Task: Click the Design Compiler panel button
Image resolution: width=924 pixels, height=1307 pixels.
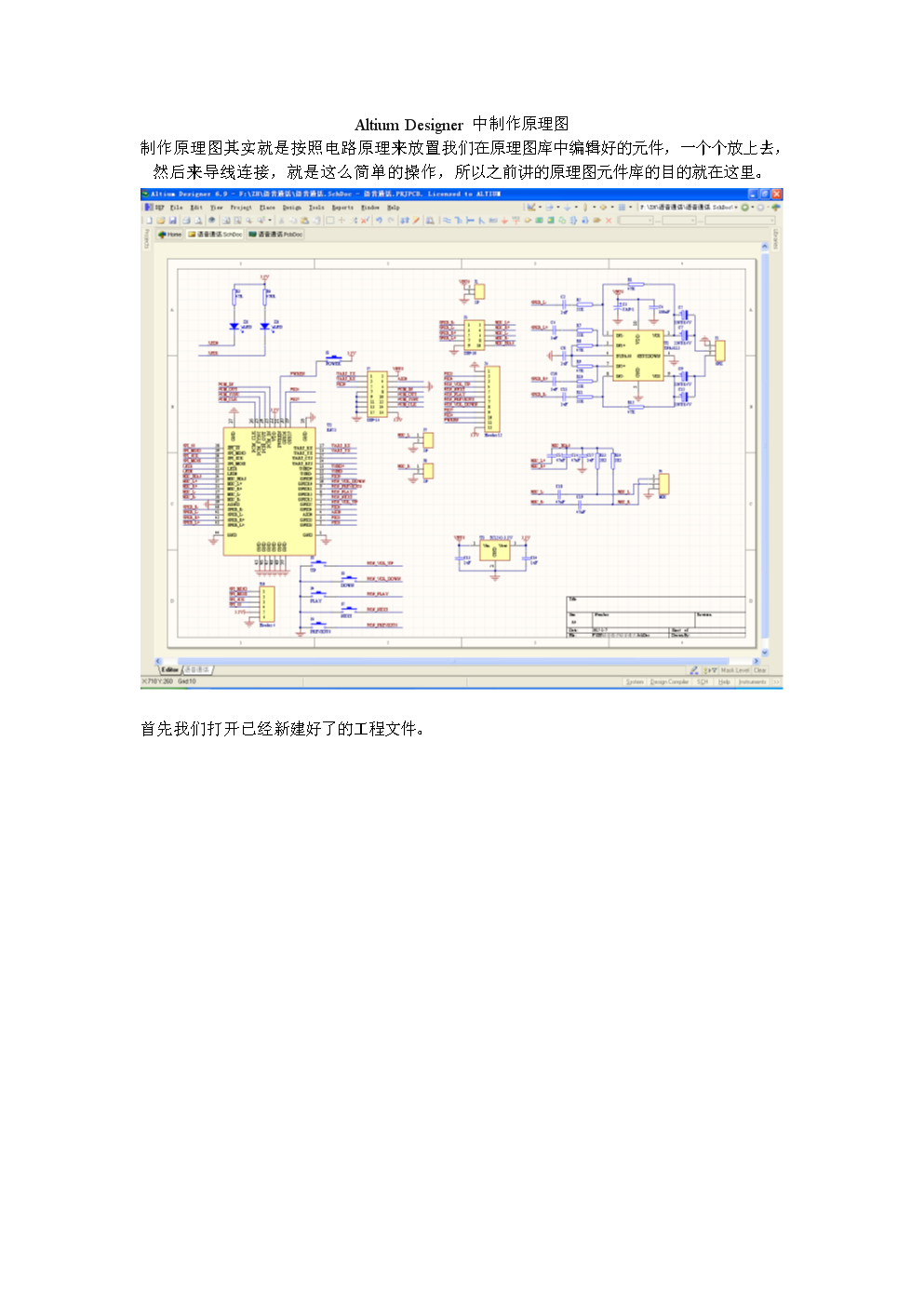Action: click(x=669, y=681)
